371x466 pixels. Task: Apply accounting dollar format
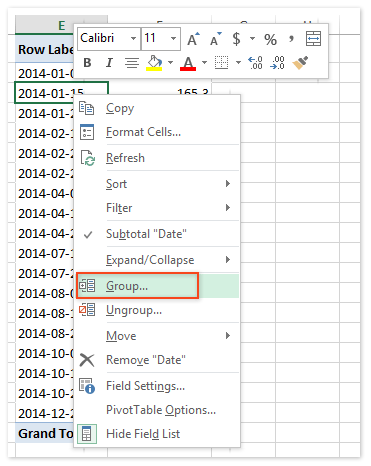[x=236, y=39]
